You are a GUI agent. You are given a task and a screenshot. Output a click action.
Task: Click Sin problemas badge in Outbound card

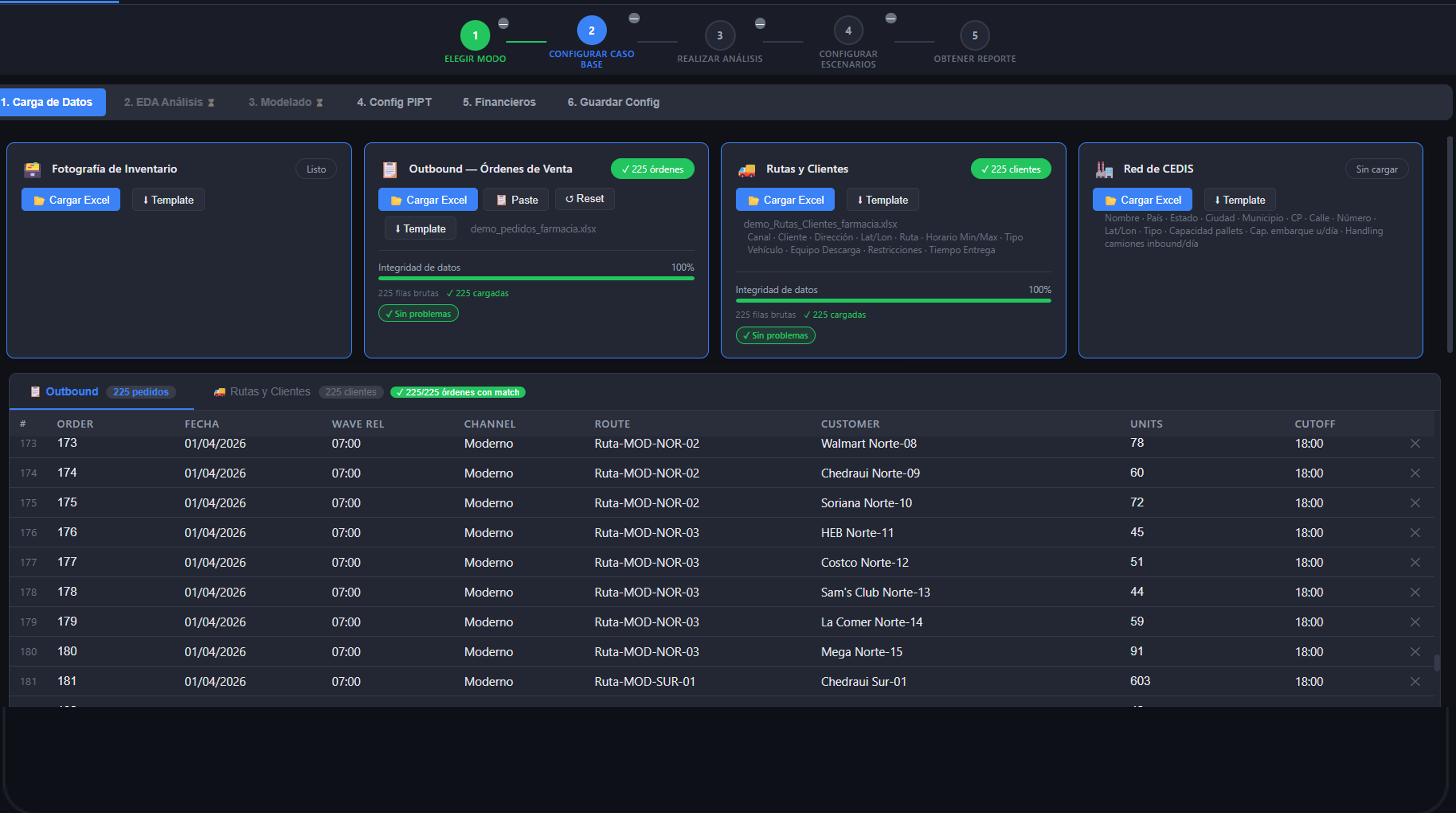418,313
